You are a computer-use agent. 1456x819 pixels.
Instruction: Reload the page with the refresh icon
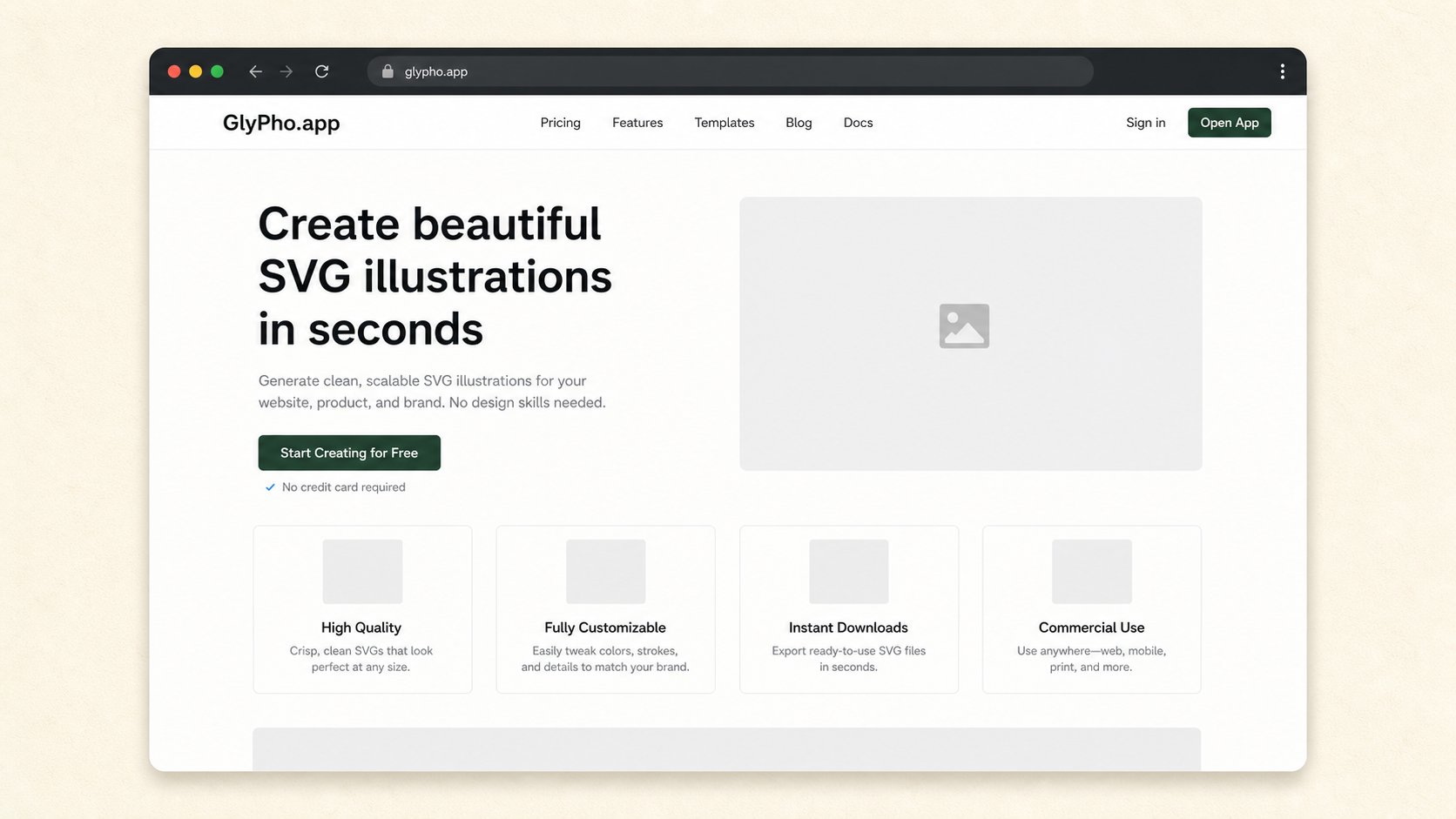click(321, 71)
